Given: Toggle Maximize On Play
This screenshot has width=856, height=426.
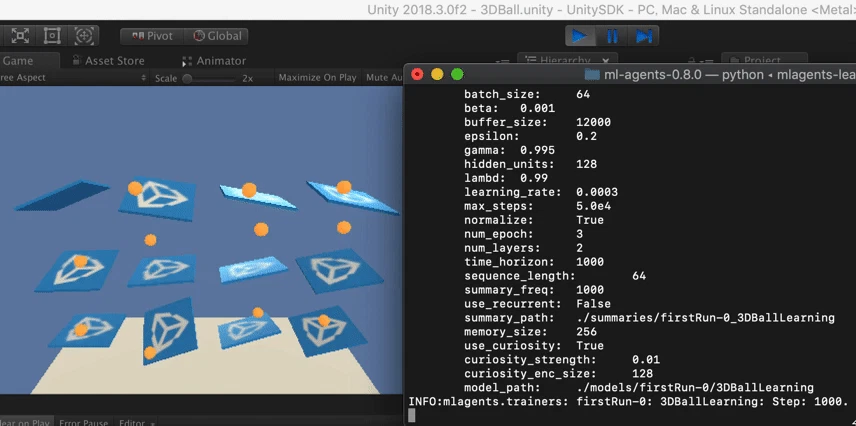Looking at the screenshot, I should pyautogui.click(x=317, y=78).
